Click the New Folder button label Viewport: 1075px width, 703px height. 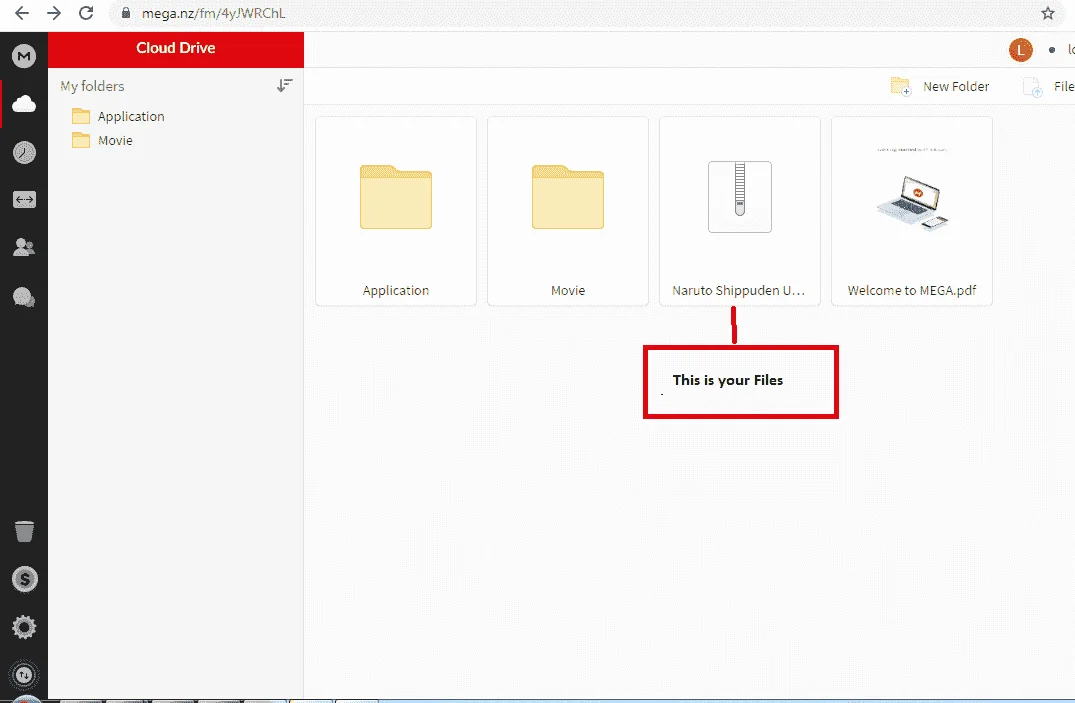coord(956,86)
